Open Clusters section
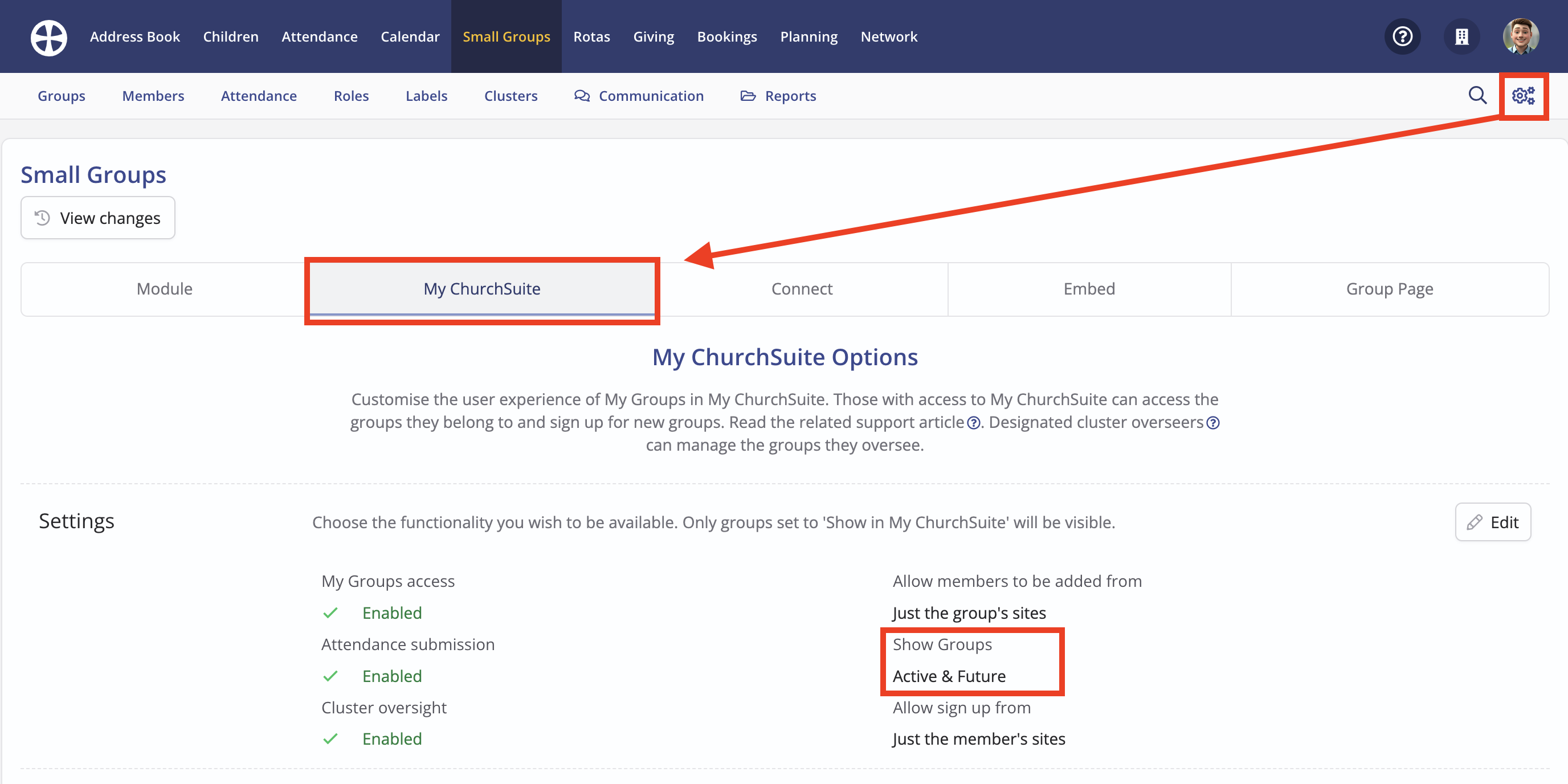Viewport: 1568px width, 784px height. coord(511,96)
